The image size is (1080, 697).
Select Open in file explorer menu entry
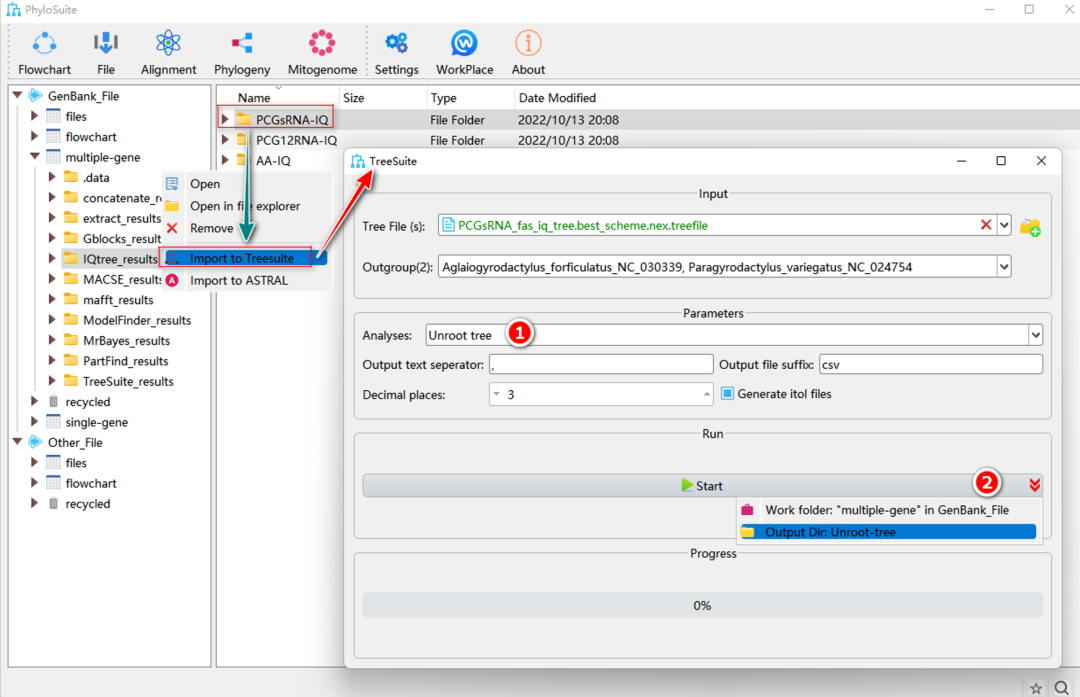tap(246, 206)
